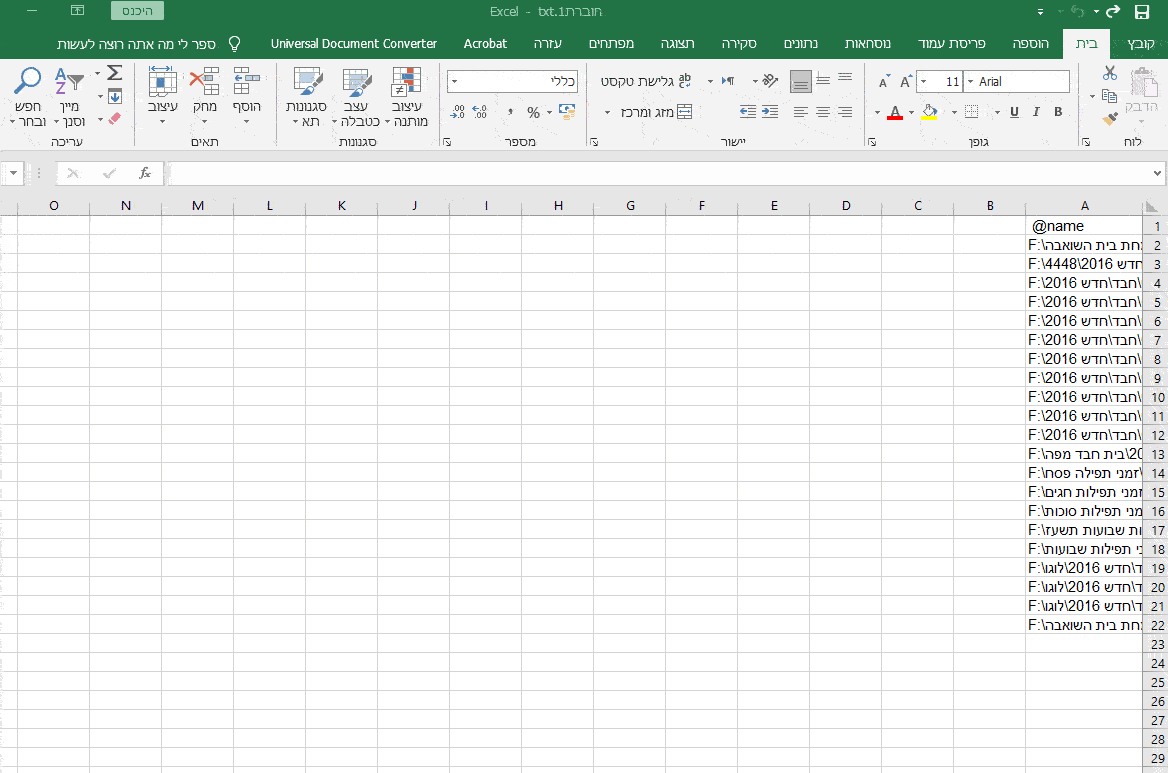1168x773 pixels.
Task: Increase decimal places
Action: [x=480, y=112]
